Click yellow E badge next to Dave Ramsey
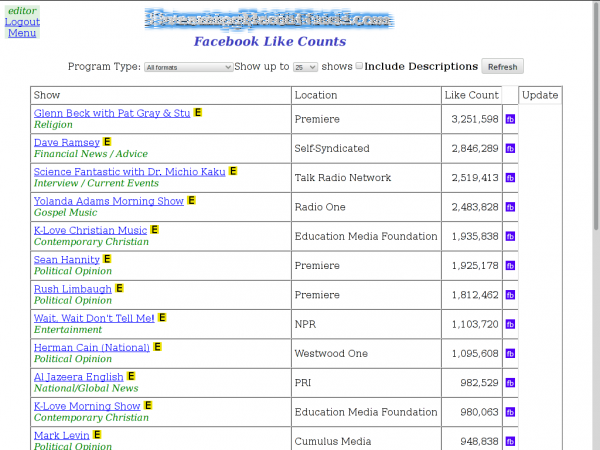The image size is (600, 450). (x=107, y=142)
